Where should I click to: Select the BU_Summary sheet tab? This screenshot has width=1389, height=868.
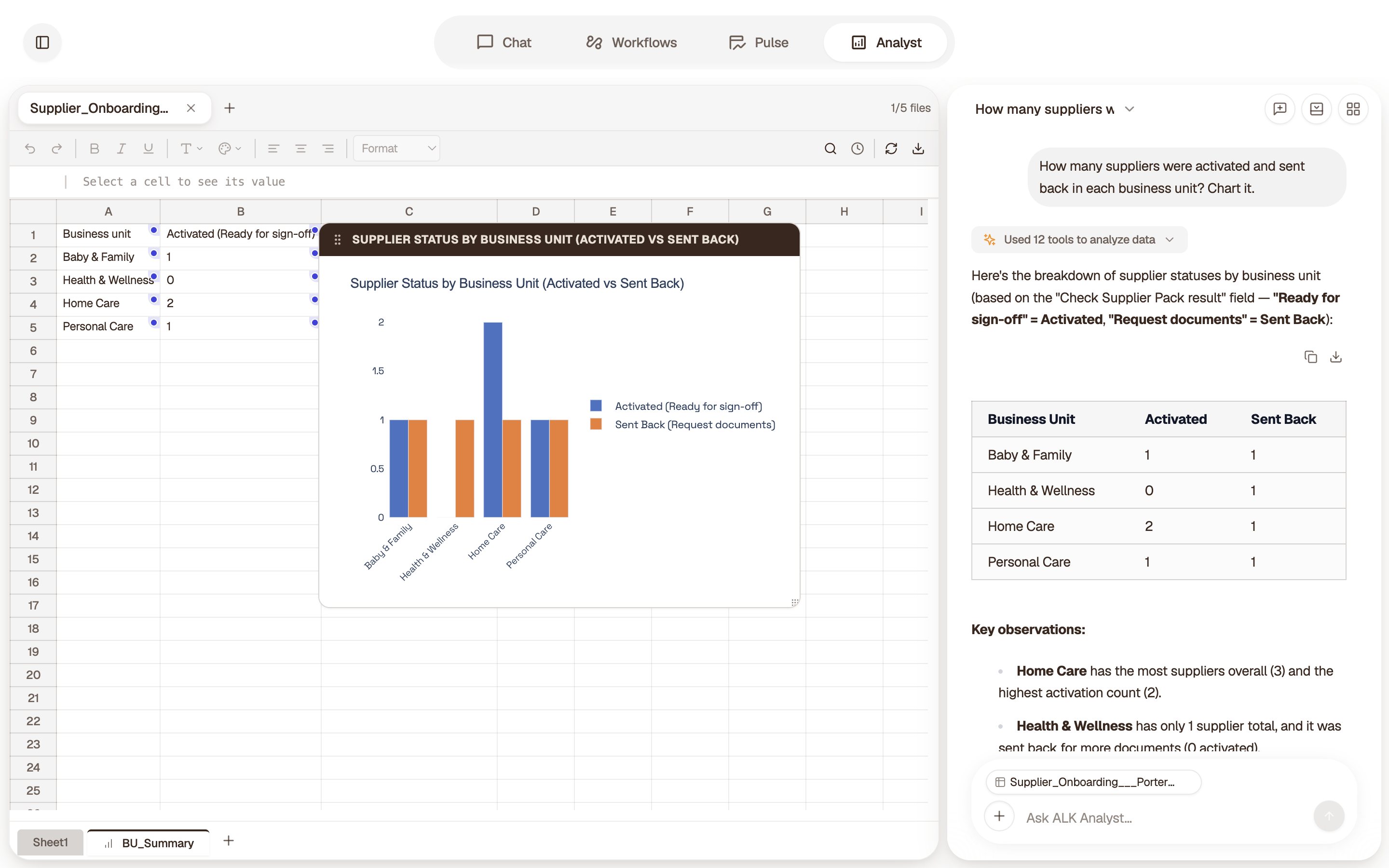point(148,843)
